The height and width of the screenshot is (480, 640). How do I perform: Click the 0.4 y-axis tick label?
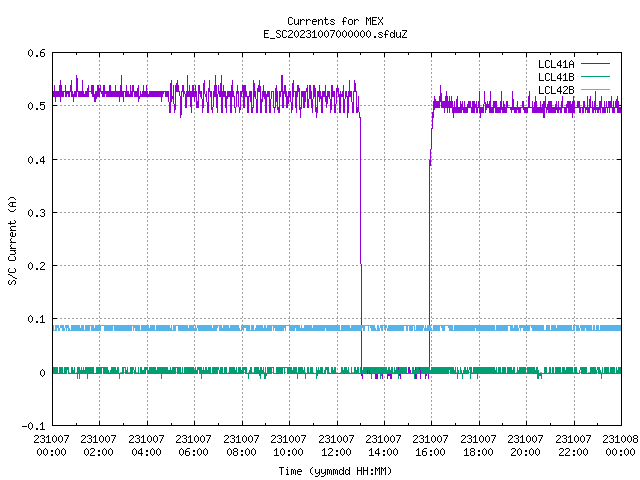click(x=36, y=160)
